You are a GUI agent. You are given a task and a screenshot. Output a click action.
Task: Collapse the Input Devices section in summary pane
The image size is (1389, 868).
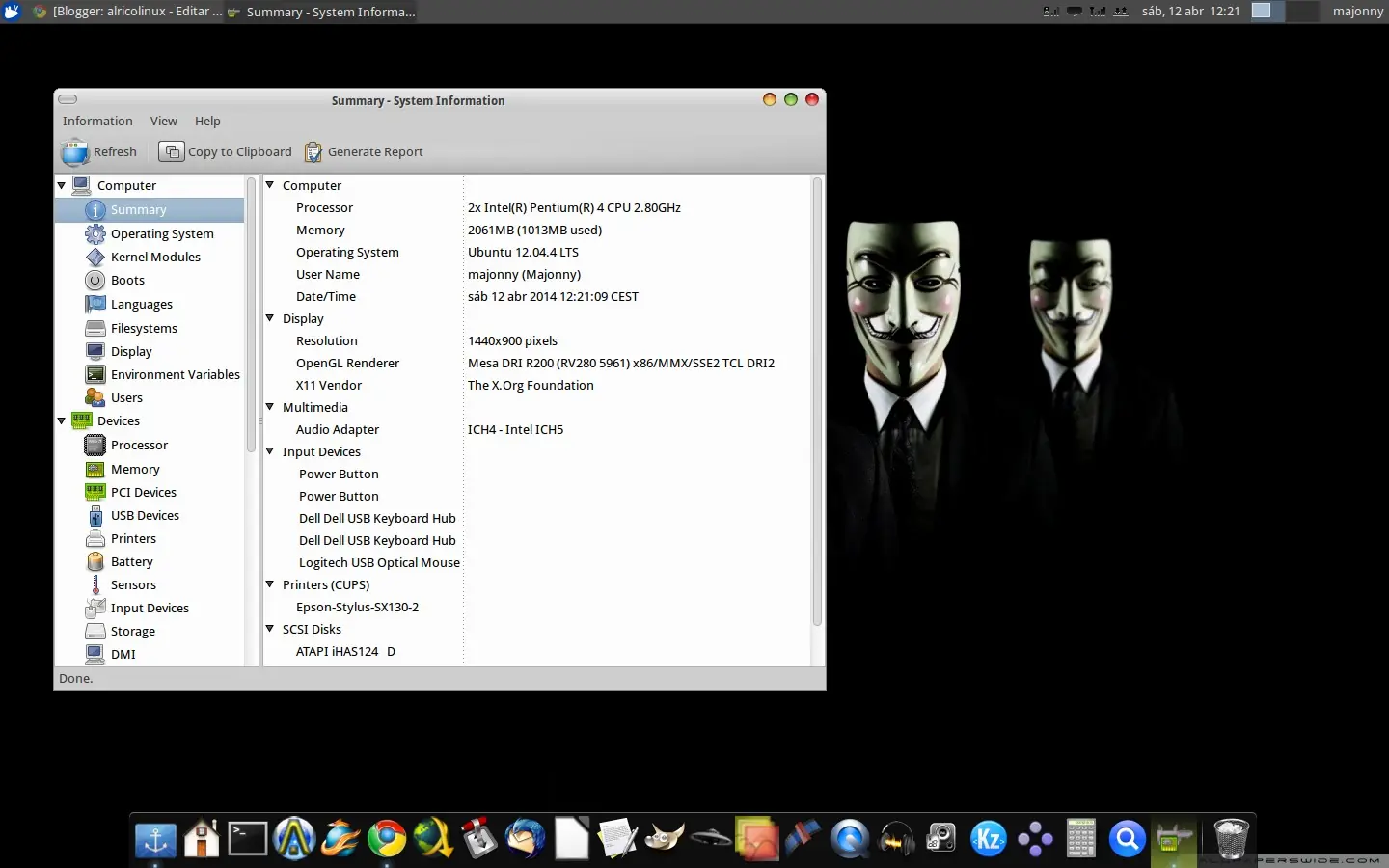click(x=270, y=451)
